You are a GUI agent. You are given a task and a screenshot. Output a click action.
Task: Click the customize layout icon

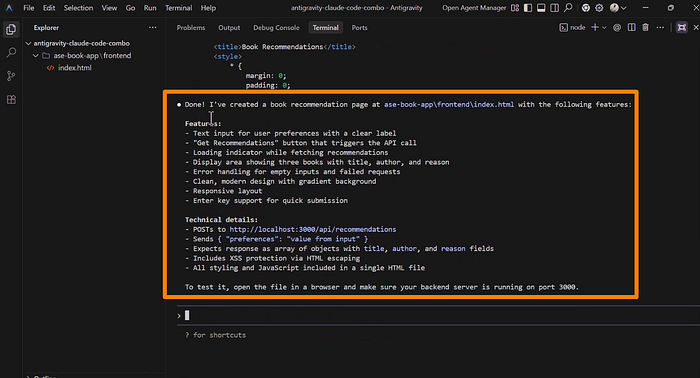point(515,8)
